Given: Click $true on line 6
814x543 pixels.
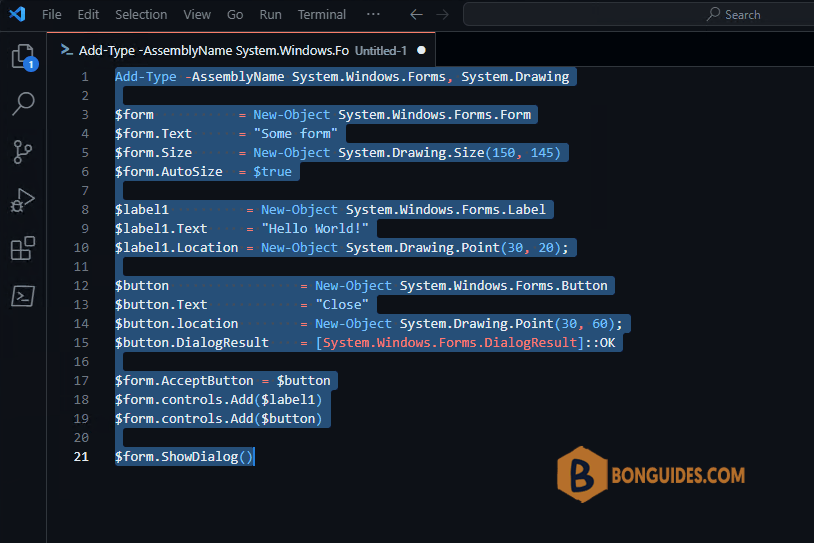Looking at the screenshot, I should pyautogui.click(x=273, y=172).
